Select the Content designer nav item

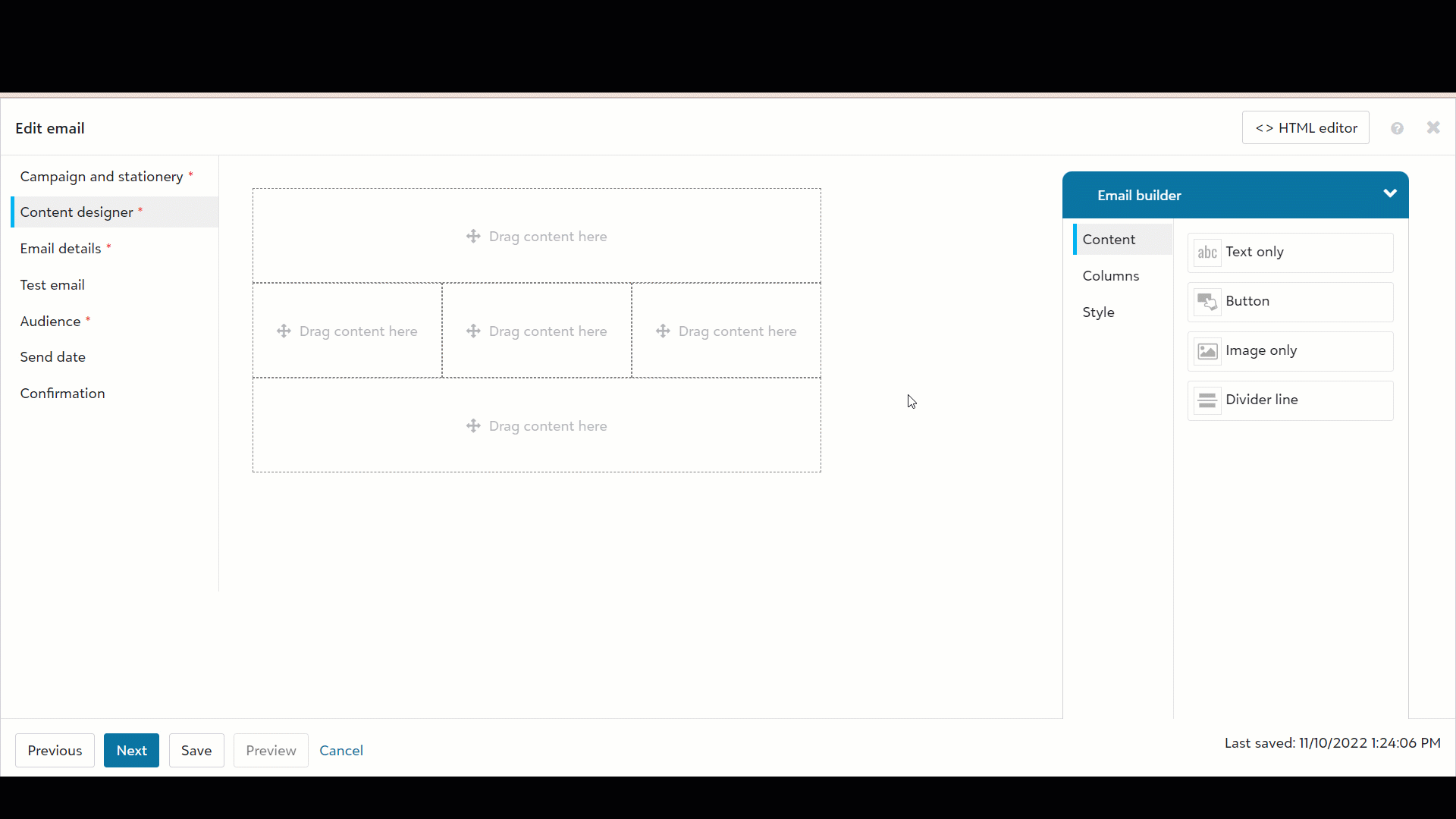coord(77,212)
